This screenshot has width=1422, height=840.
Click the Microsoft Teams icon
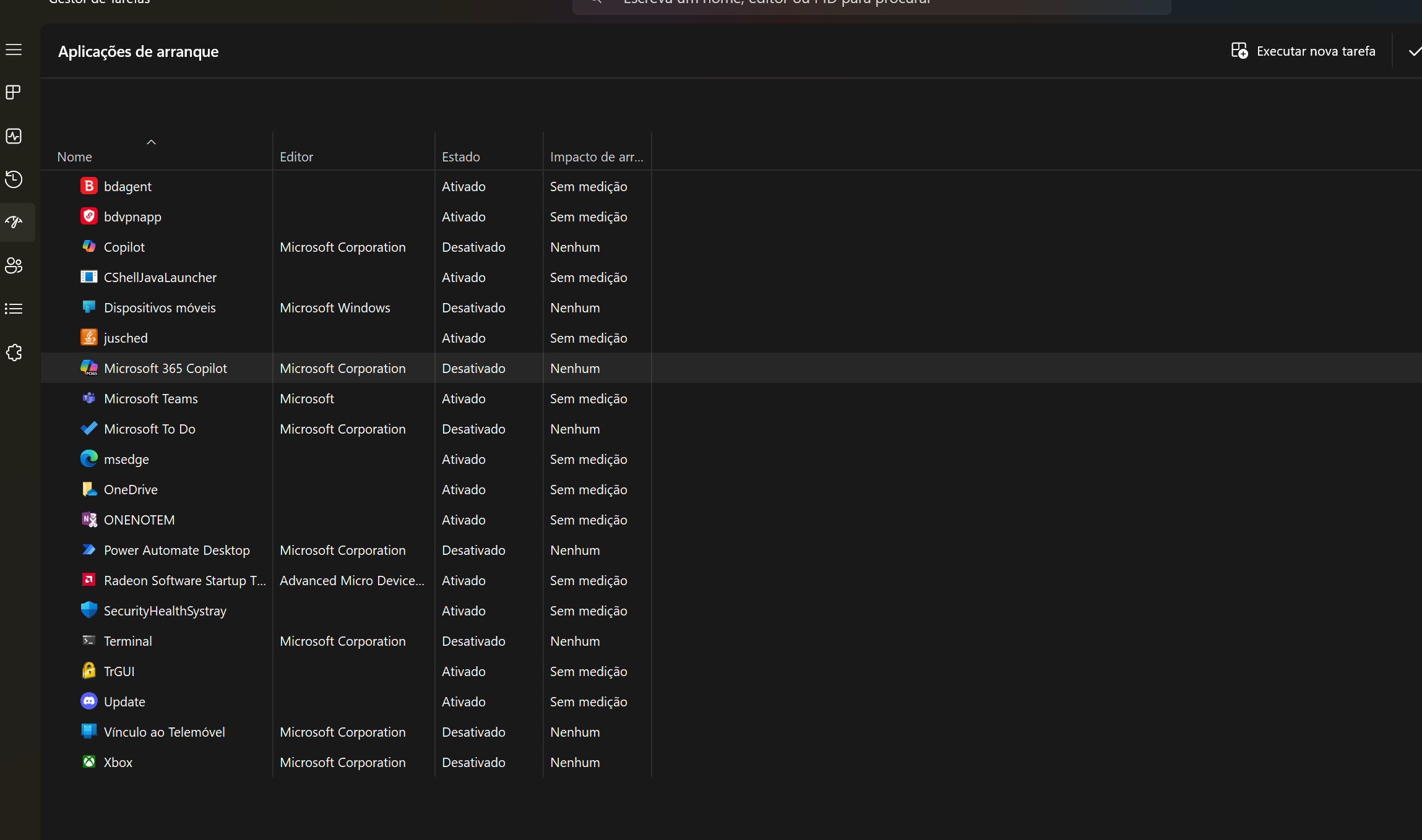pos(89,398)
